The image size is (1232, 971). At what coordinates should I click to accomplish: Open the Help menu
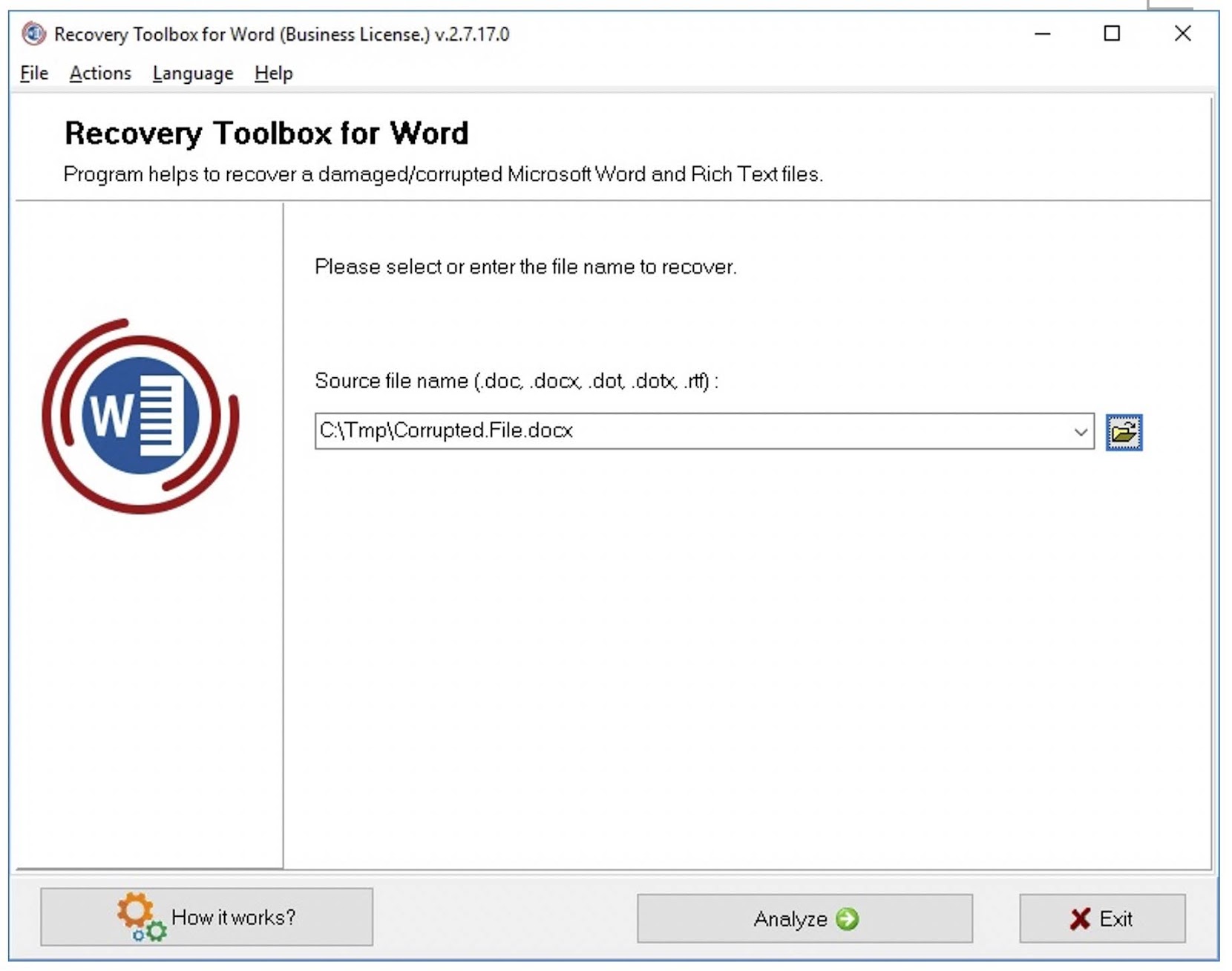274,73
